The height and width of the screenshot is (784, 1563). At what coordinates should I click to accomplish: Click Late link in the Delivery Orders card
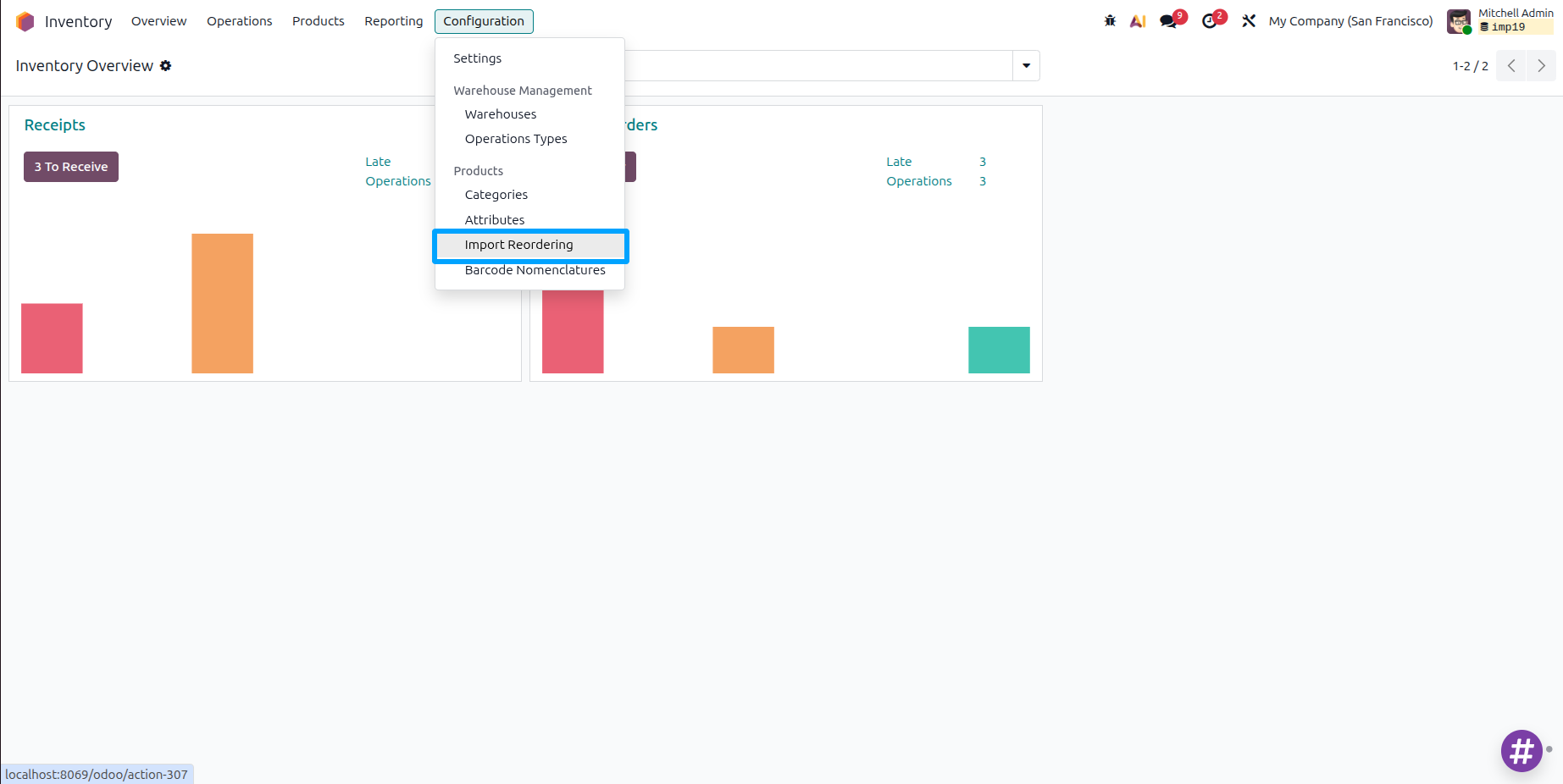point(899,162)
